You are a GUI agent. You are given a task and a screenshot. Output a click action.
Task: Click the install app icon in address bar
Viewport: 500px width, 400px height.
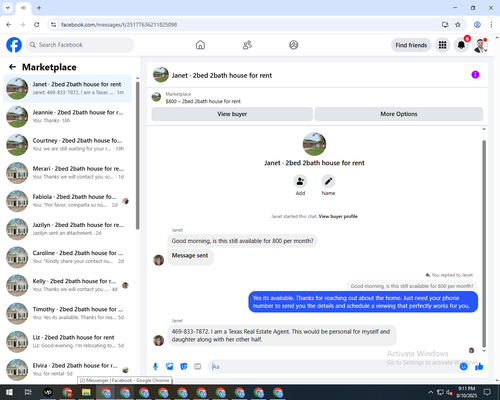445,24
